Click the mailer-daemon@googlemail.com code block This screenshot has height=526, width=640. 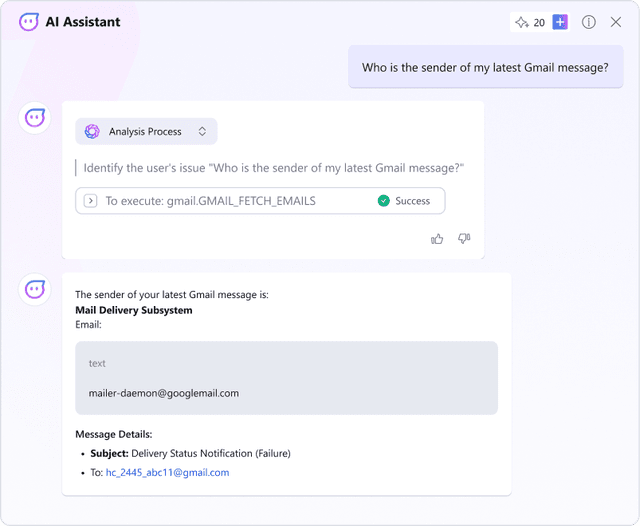click(x=286, y=379)
